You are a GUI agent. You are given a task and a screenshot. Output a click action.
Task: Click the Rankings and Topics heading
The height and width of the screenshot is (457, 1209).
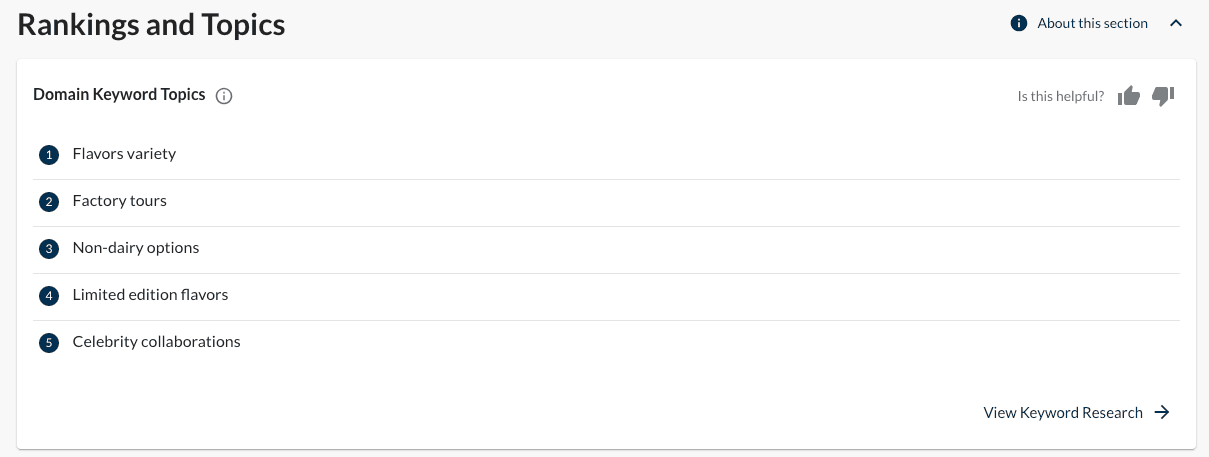pyautogui.click(x=151, y=25)
